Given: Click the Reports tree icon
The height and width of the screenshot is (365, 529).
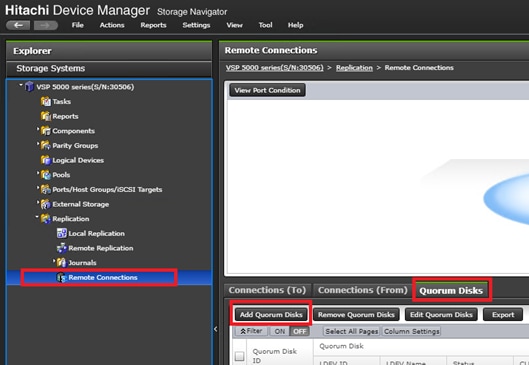Looking at the screenshot, I should [x=46, y=116].
